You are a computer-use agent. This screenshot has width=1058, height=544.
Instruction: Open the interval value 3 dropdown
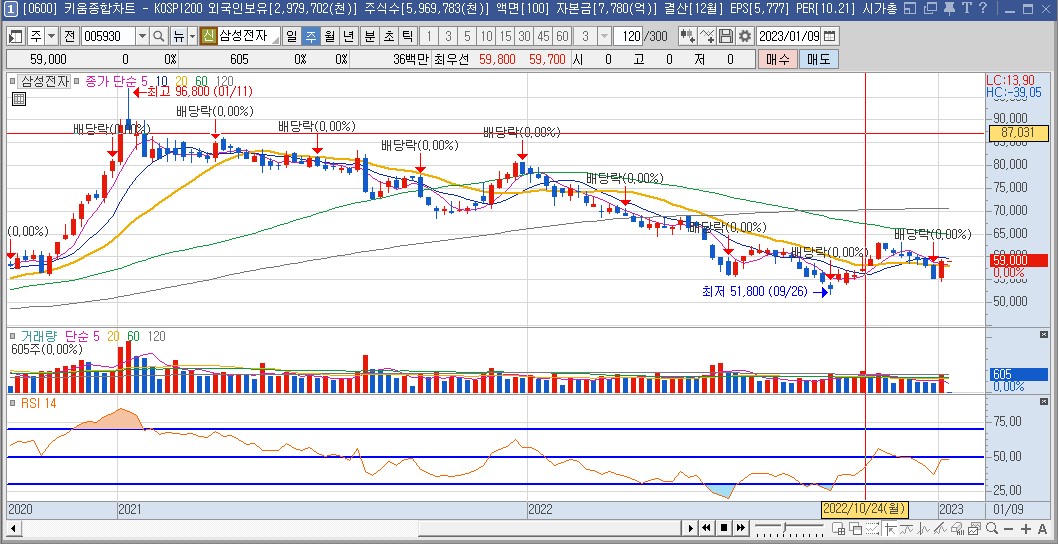[605, 36]
